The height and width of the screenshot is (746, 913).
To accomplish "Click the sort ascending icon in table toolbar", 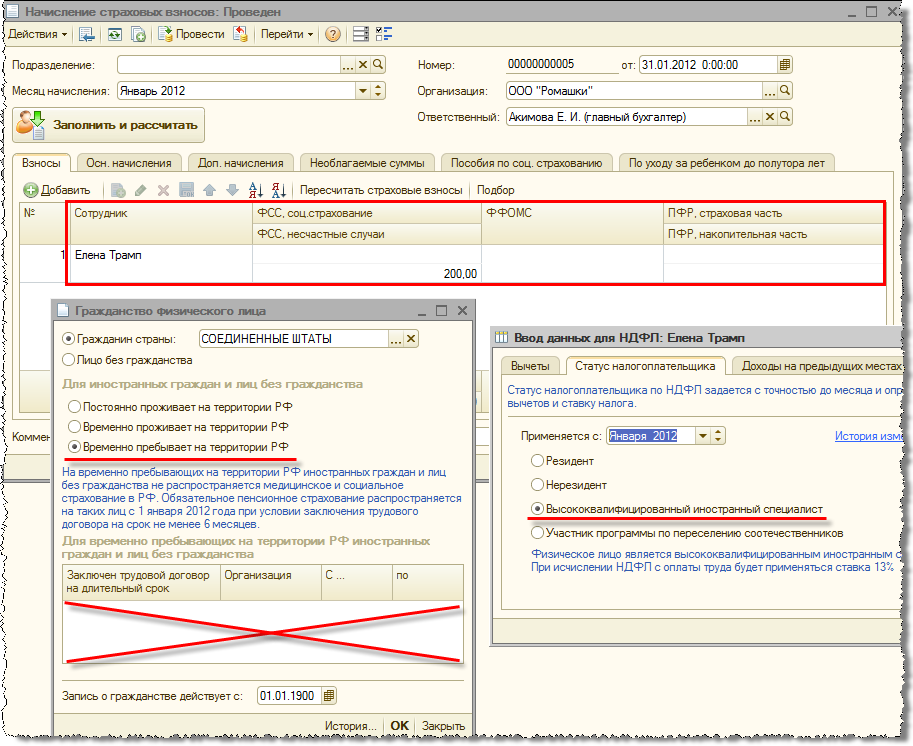I will click(255, 190).
